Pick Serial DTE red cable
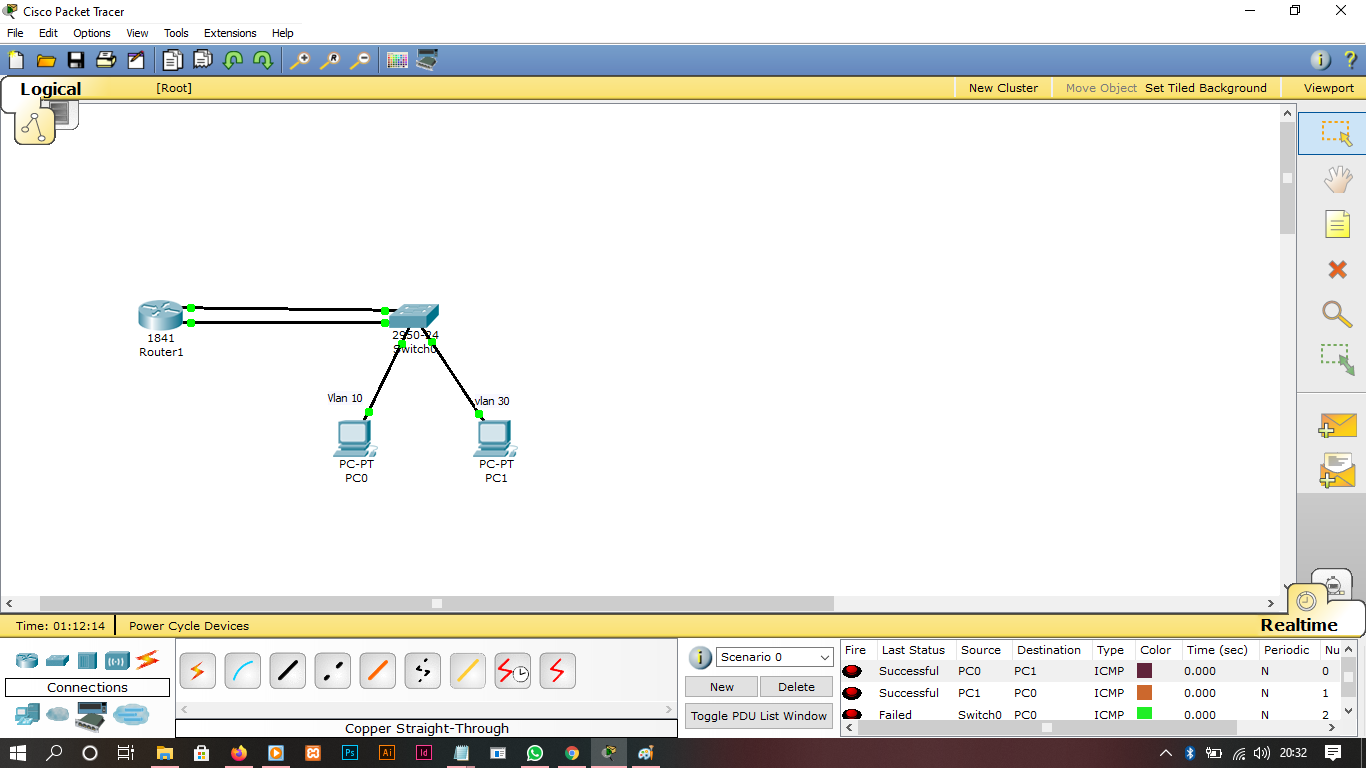The height and width of the screenshot is (768, 1366). (x=557, y=671)
